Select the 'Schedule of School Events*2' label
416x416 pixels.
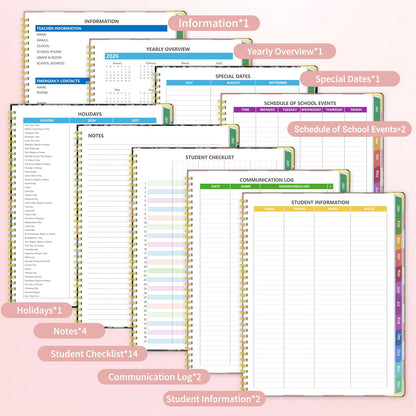[x=349, y=129]
